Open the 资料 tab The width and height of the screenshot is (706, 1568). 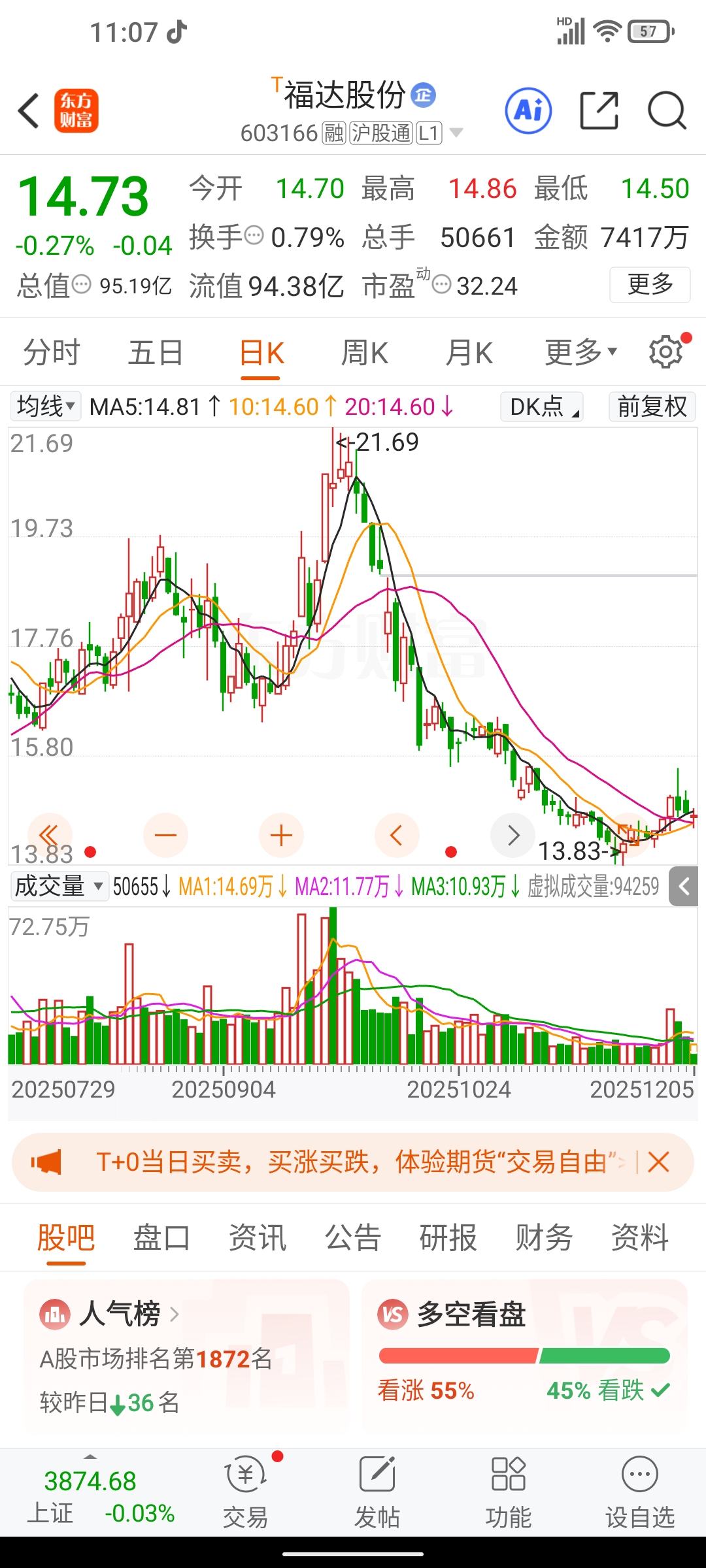click(639, 1237)
